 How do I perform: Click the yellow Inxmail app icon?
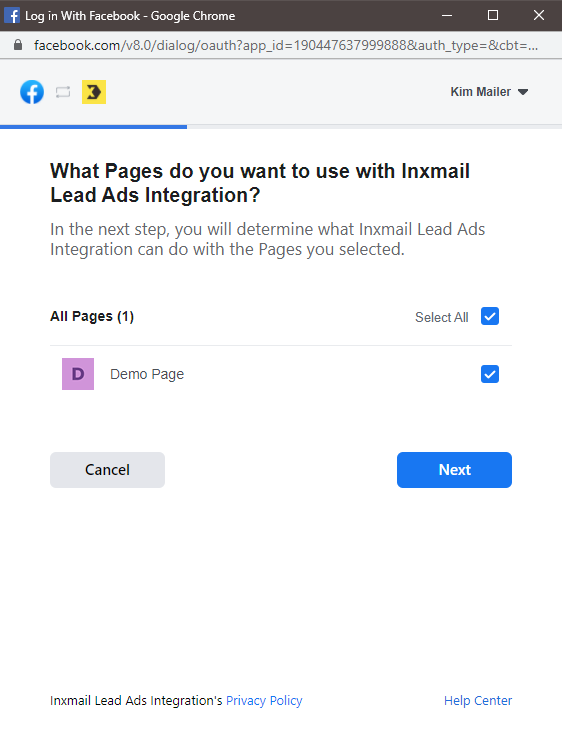[94, 92]
